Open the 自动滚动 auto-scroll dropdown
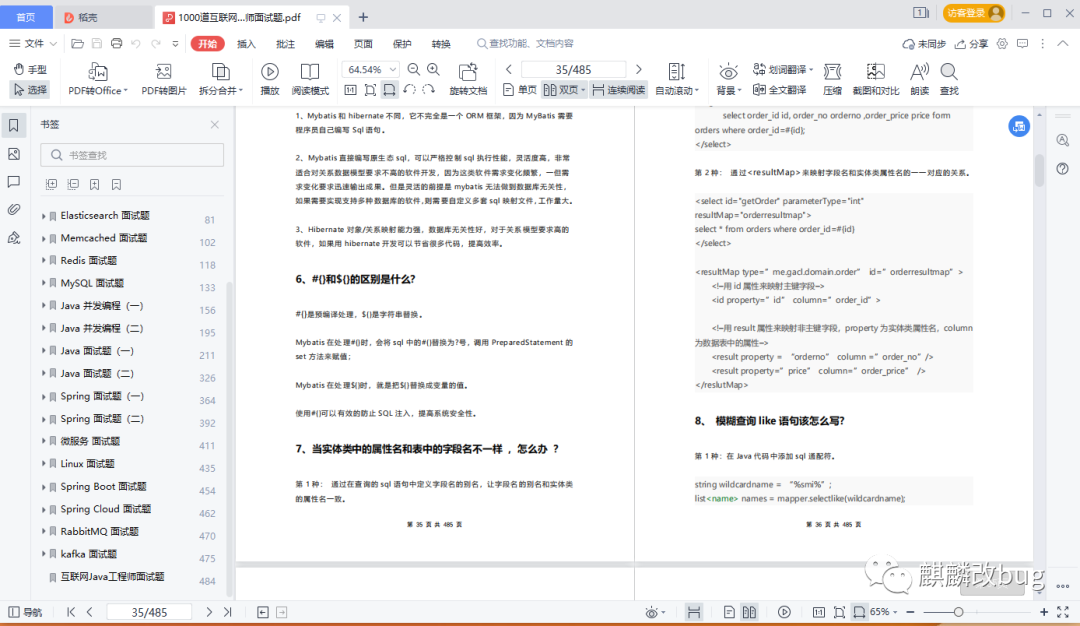 676,79
